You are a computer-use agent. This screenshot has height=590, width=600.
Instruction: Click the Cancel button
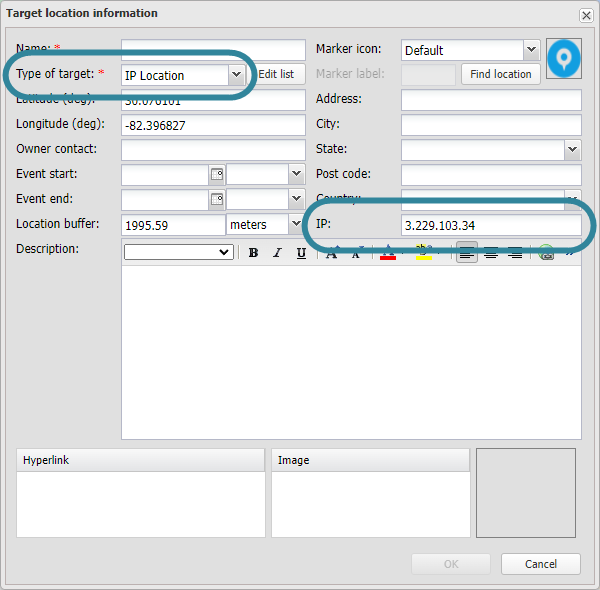tap(541, 564)
